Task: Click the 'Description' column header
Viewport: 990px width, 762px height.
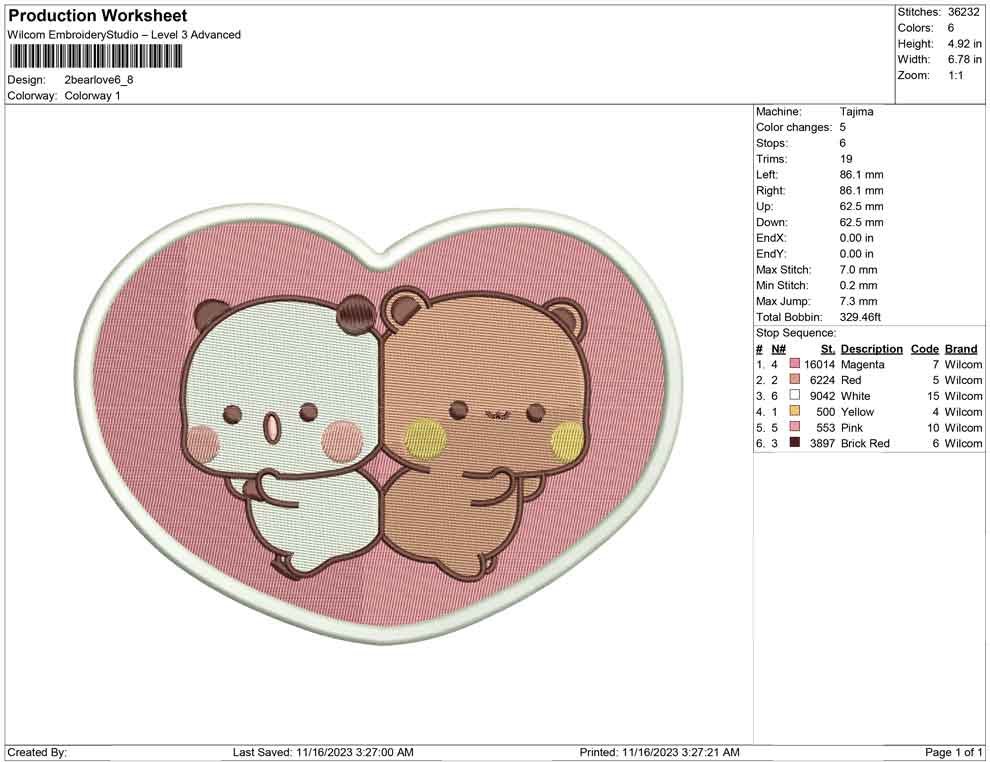Action: tap(872, 349)
